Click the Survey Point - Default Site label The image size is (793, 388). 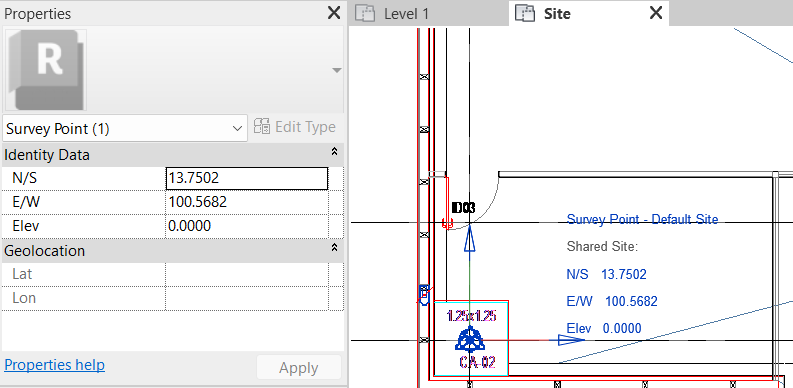point(642,220)
